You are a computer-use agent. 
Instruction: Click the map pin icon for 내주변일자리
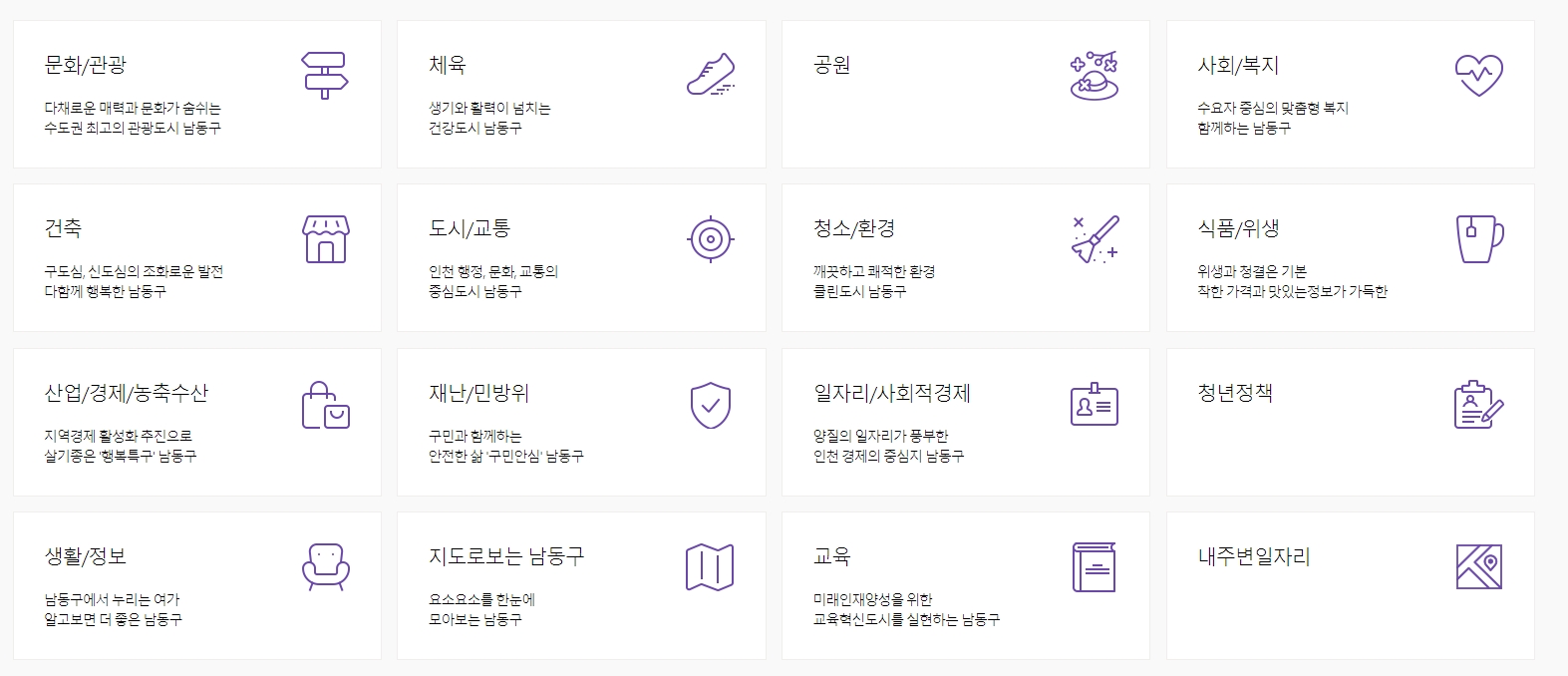click(x=1479, y=566)
